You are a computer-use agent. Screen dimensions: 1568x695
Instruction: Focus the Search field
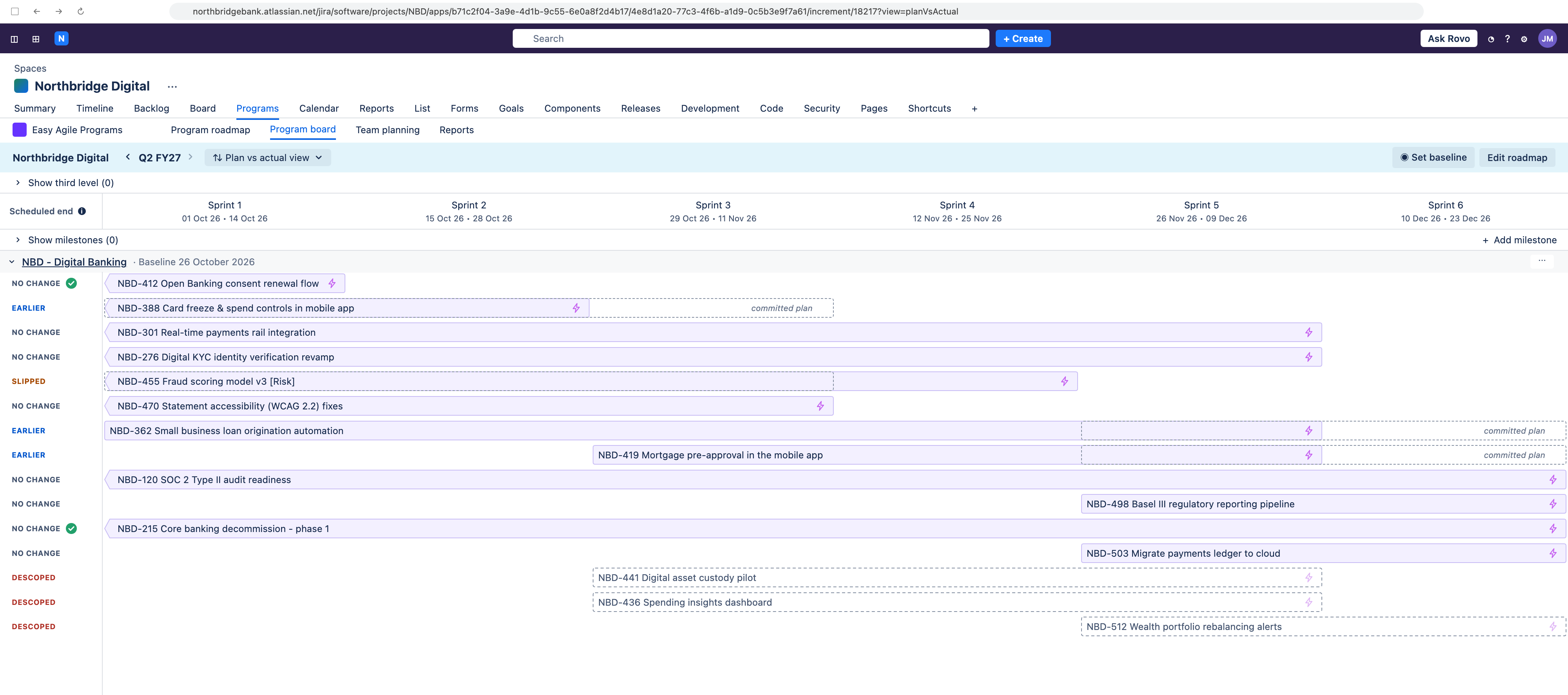pyautogui.click(x=751, y=38)
